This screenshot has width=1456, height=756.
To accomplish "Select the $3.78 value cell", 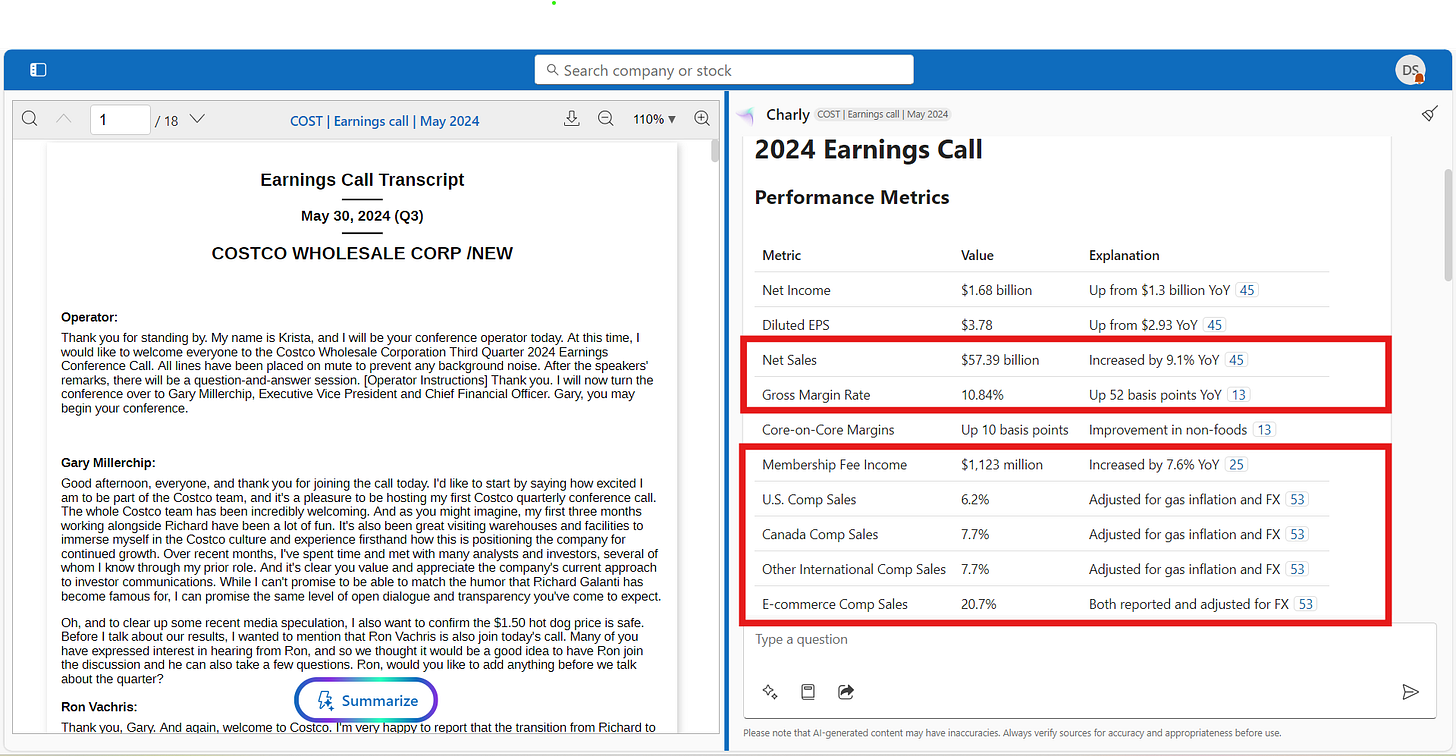I will click(x=978, y=325).
